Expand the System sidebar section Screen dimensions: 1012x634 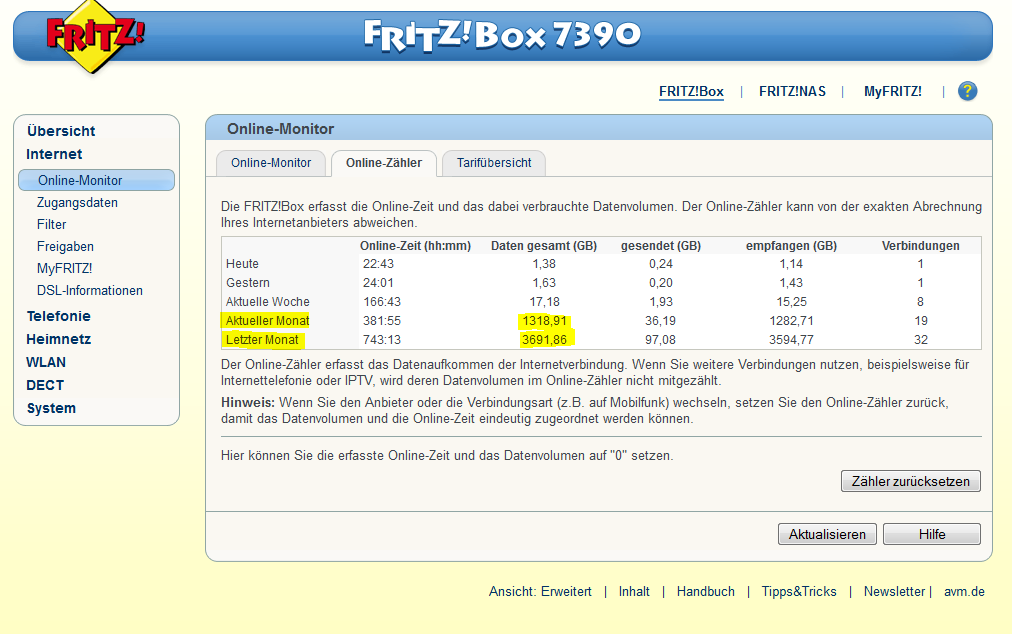click(51, 409)
